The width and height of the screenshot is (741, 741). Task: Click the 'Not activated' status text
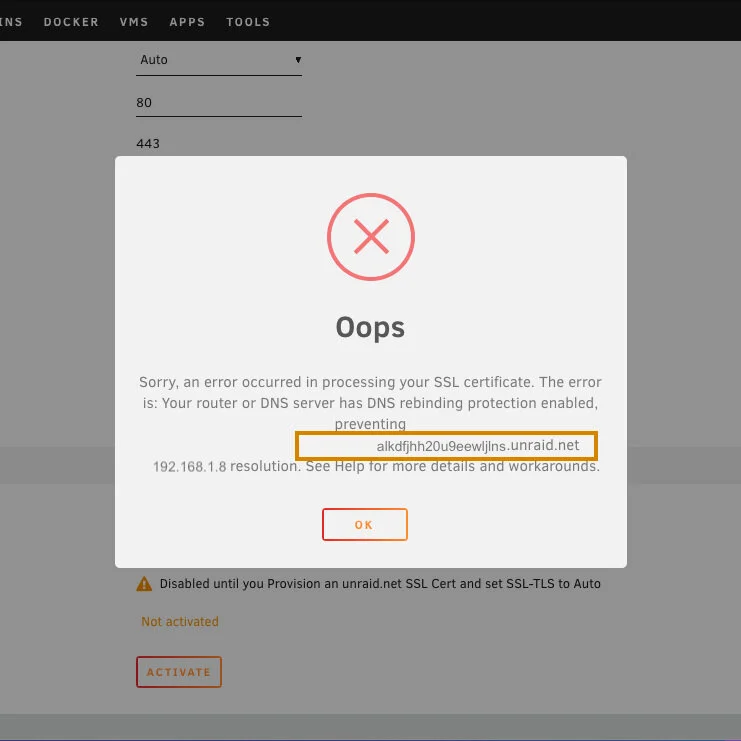click(180, 621)
